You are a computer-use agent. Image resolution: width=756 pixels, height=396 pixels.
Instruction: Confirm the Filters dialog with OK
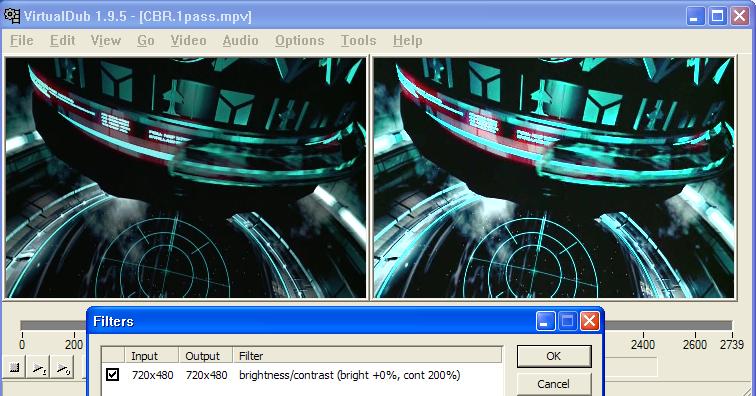coord(554,356)
